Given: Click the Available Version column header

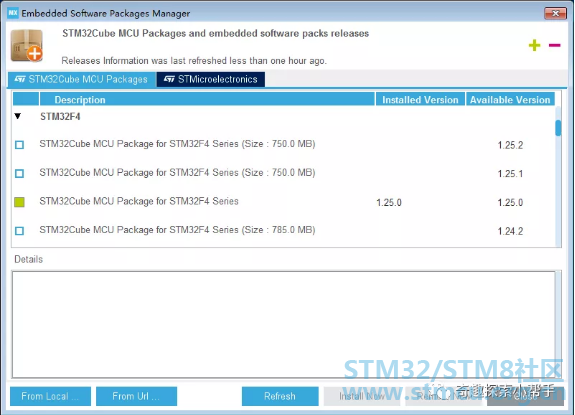Looking at the screenshot, I should 510,99.
